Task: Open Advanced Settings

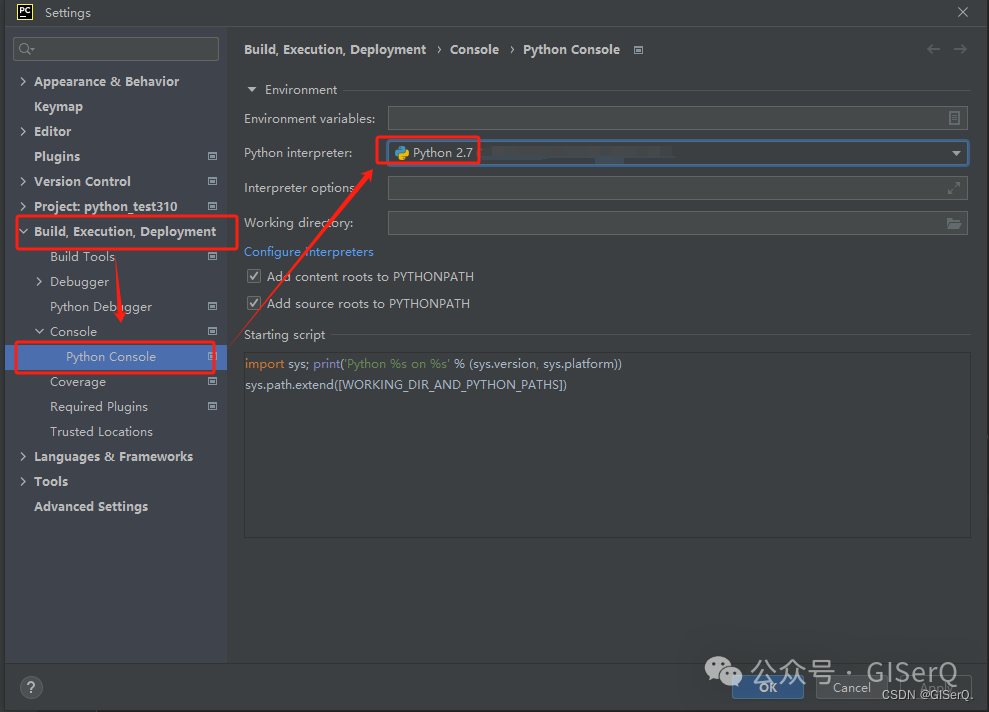Action: point(91,506)
